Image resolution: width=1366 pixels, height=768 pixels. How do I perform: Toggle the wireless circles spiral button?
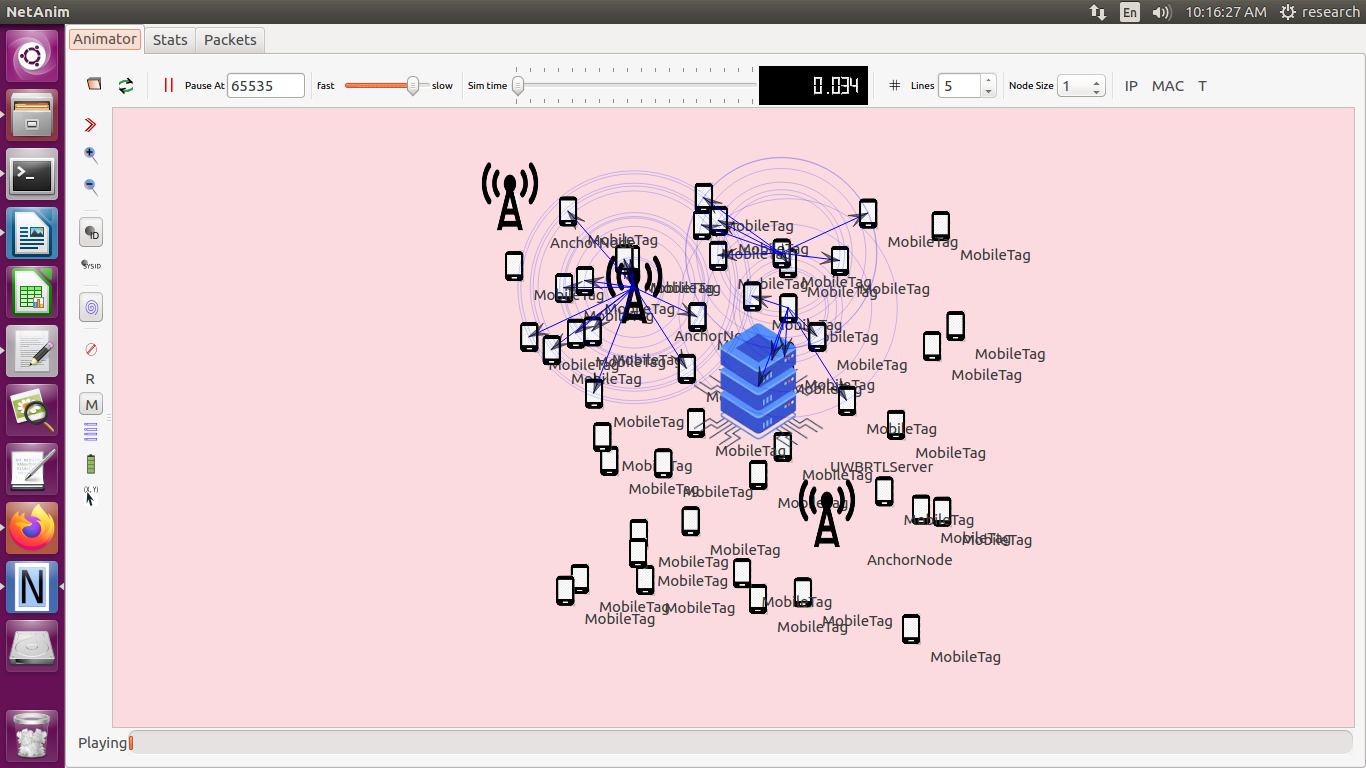[x=91, y=307]
